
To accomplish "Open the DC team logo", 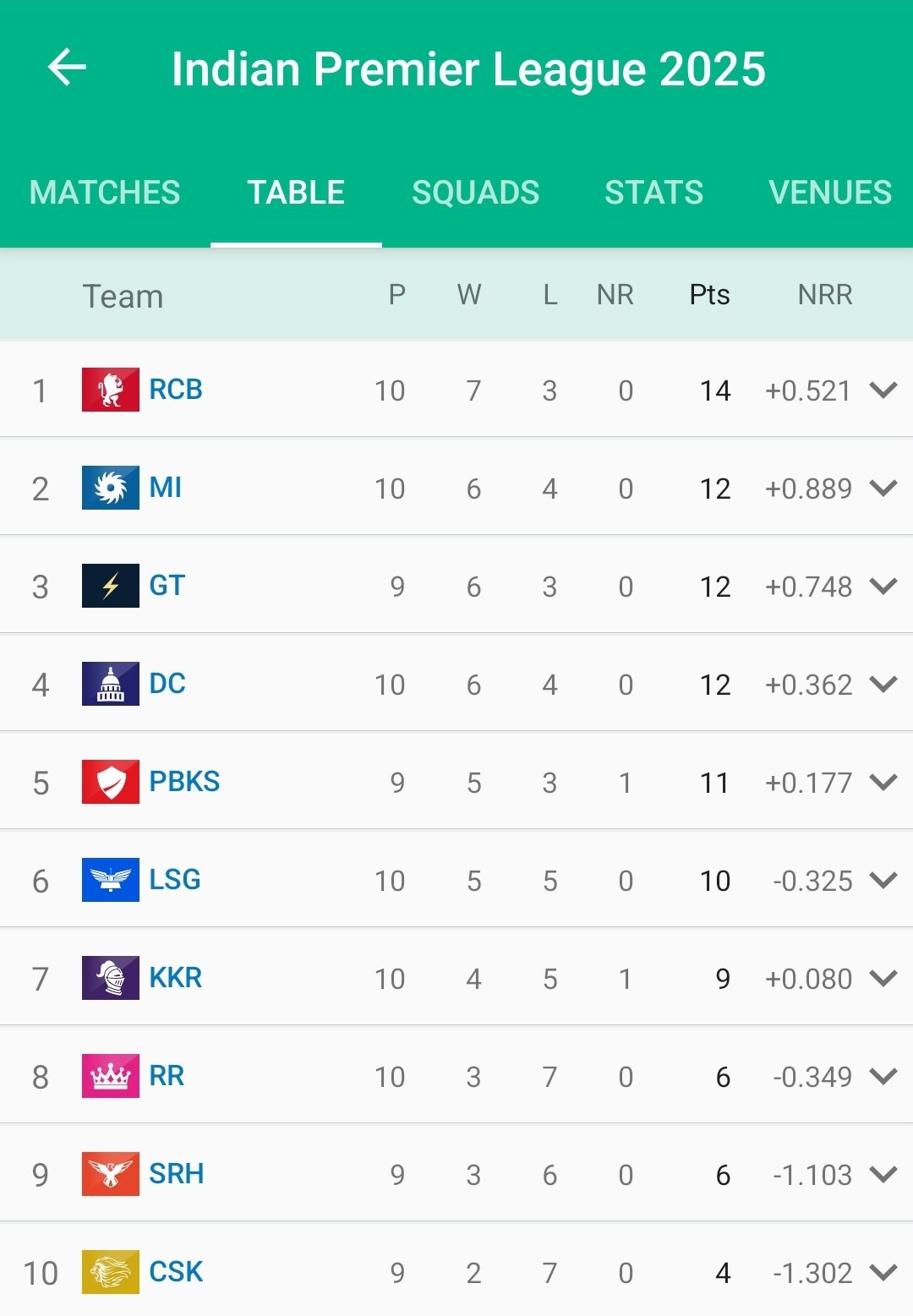I will pos(111,684).
